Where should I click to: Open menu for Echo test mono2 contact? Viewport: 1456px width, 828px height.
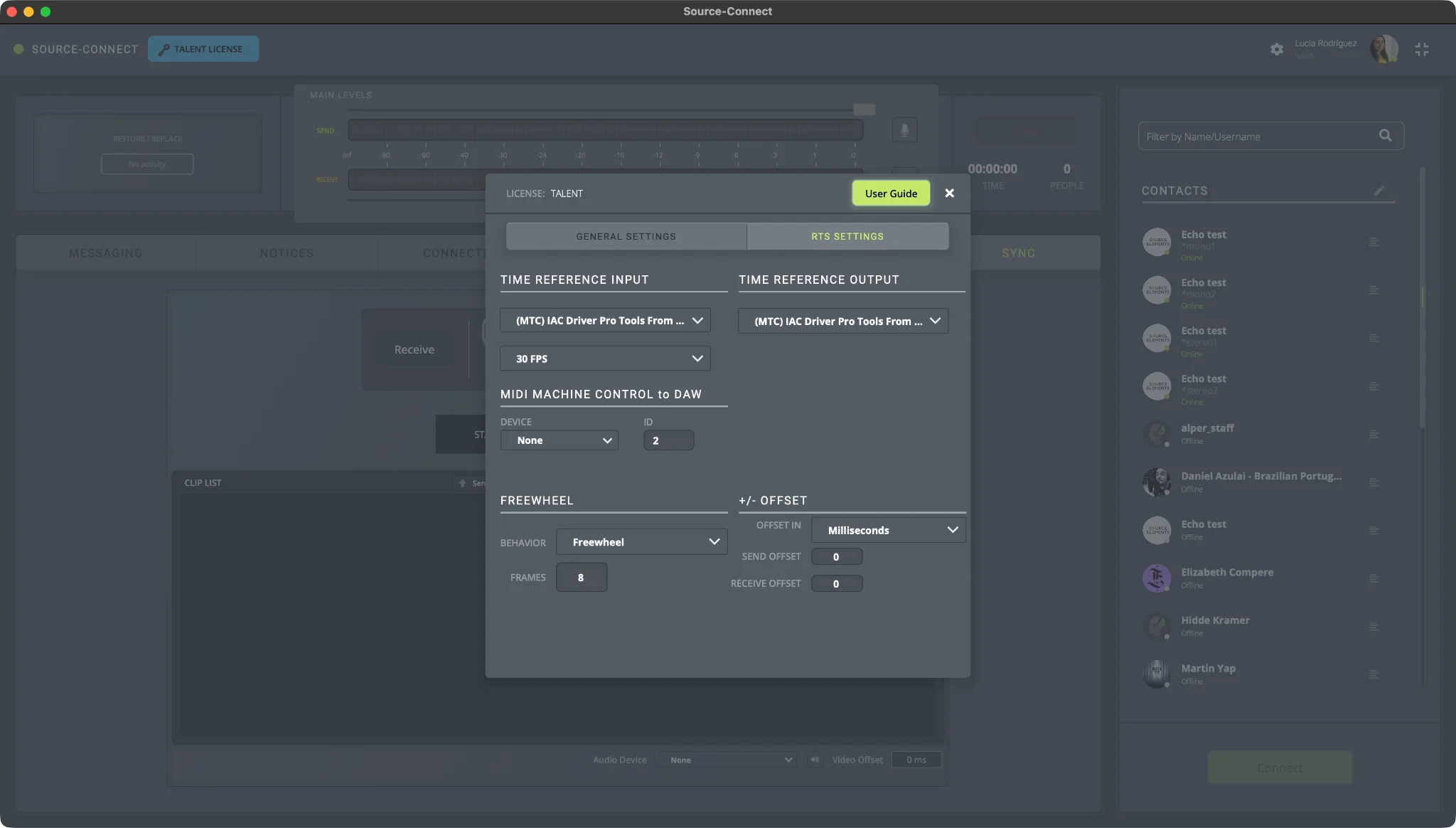pyautogui.click(x=1374, y=290)
